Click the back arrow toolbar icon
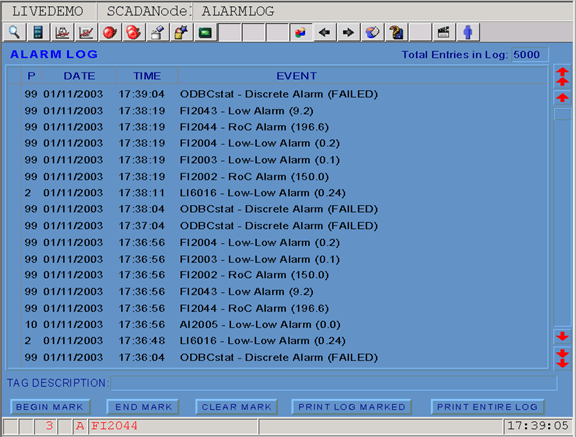Screen dimensions: 576x437 [x=324, y=32]
